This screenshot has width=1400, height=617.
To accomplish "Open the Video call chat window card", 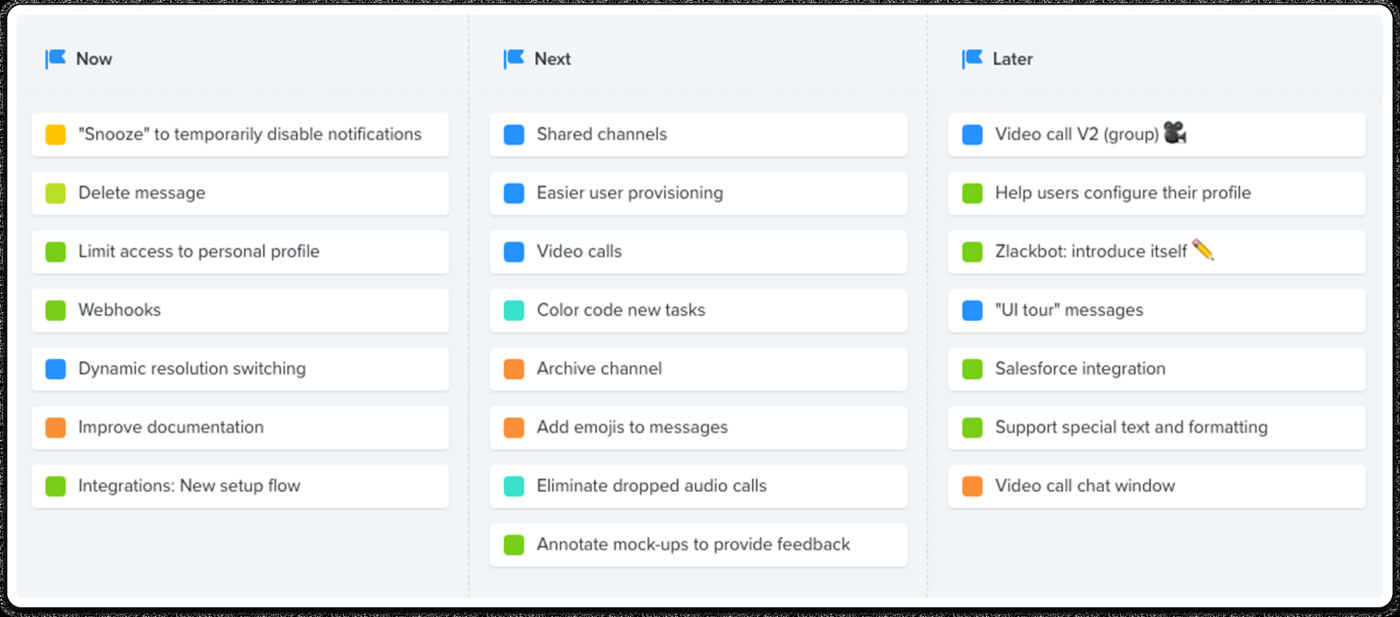I will point(1157,486).
